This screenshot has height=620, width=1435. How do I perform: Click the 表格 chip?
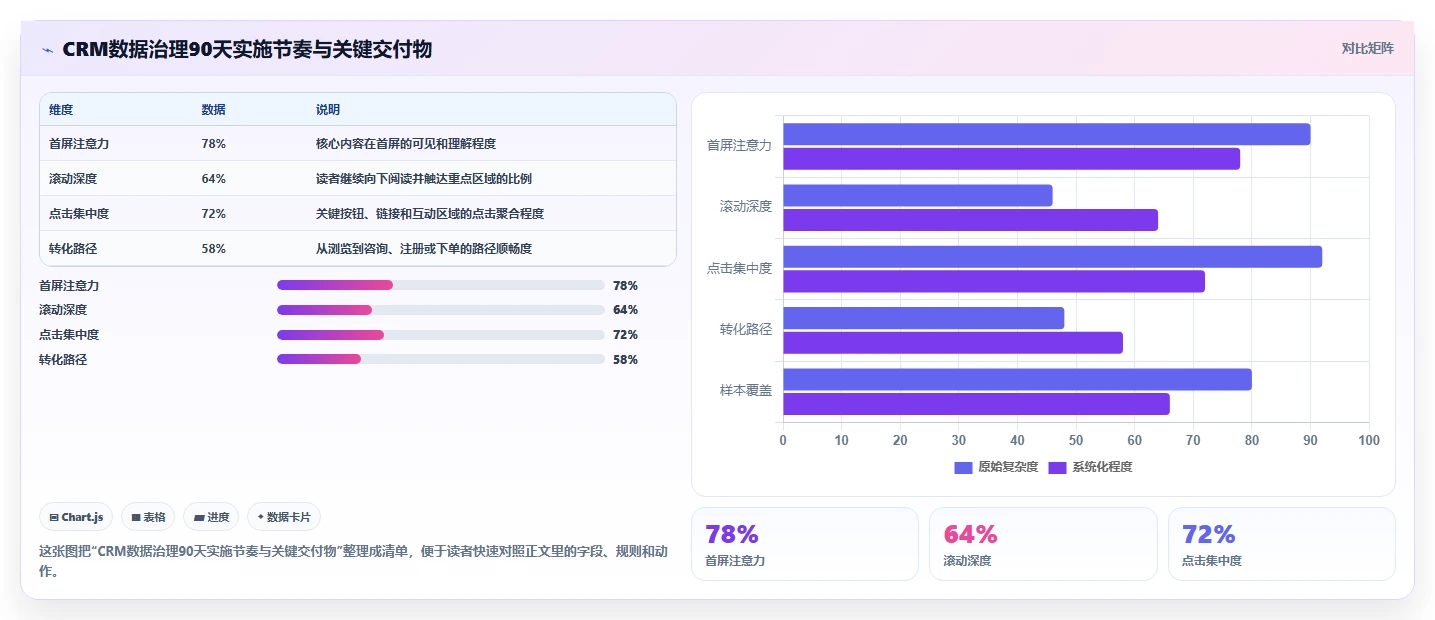(x=148, y=517)
